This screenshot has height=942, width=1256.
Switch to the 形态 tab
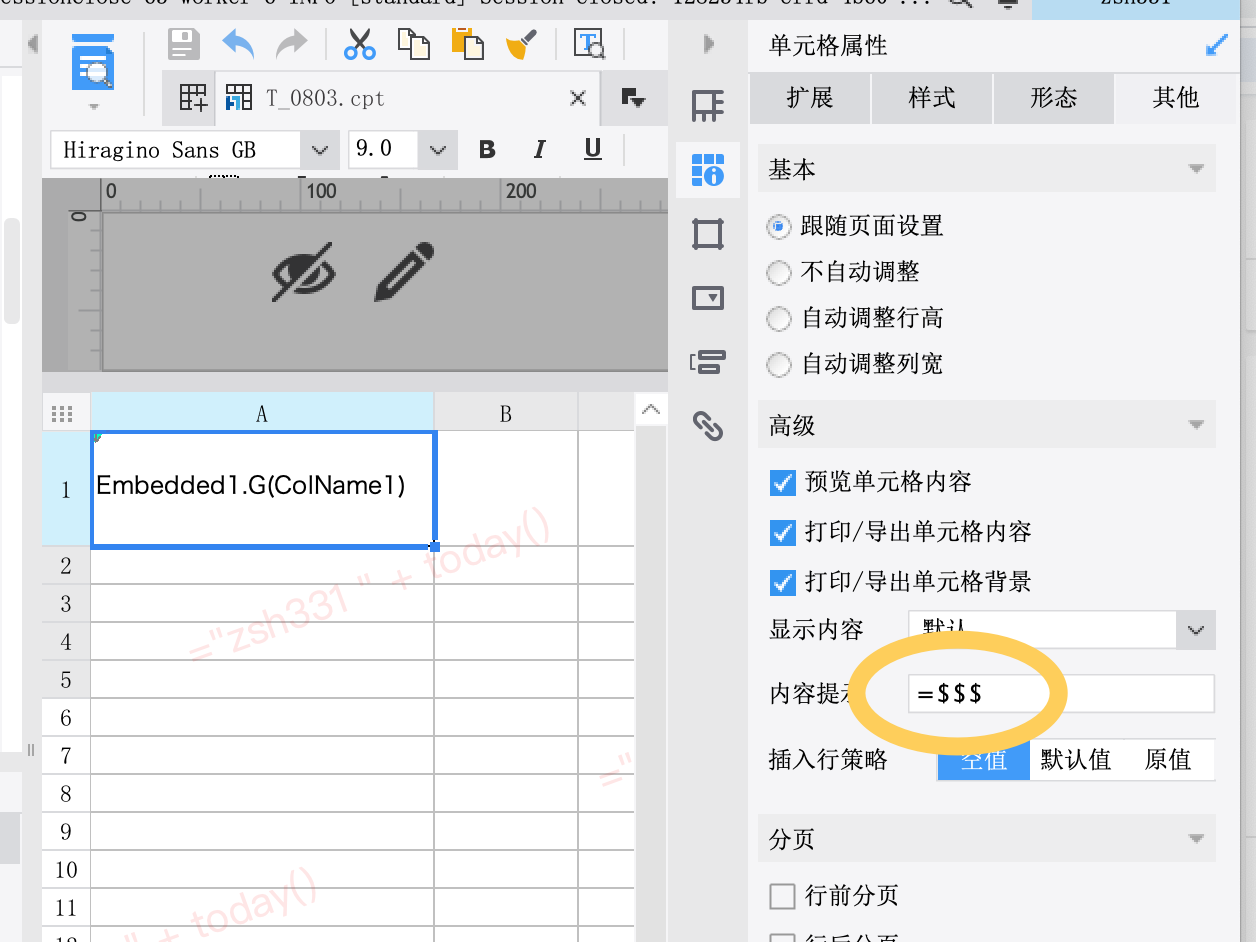[1054, 98]
